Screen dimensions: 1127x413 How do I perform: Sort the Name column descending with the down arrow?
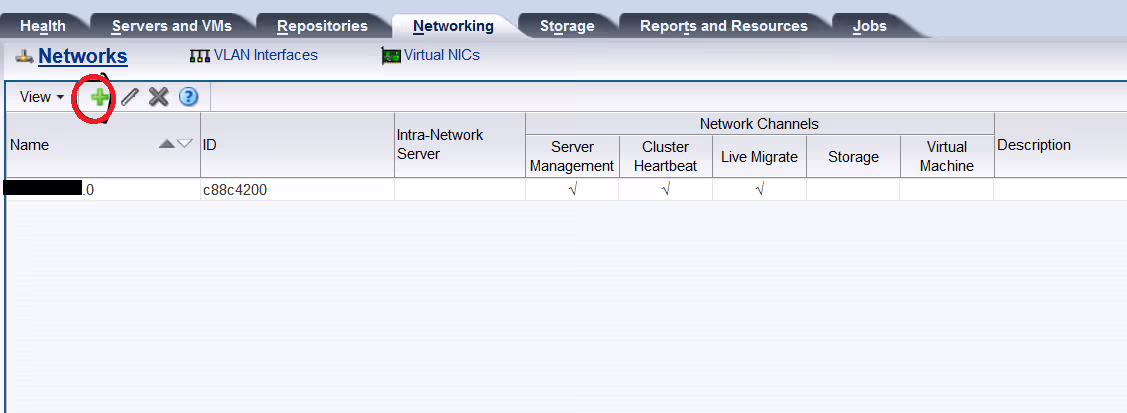pyautogui.click(x=185, y=144)
